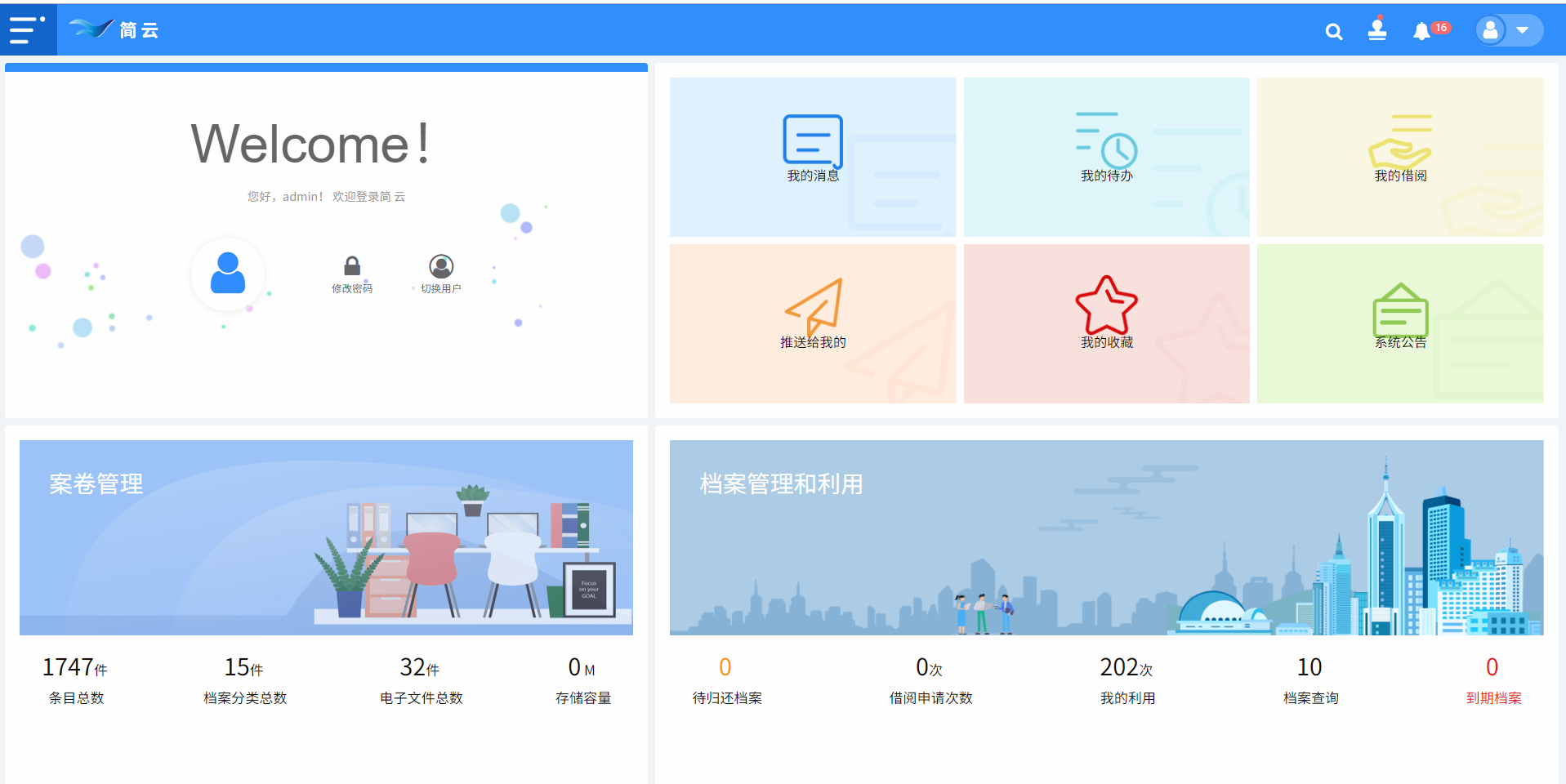Click the 切换用户 label
Image resolution: width=1566 pixels, height=784 pixels.
[441, 288]
